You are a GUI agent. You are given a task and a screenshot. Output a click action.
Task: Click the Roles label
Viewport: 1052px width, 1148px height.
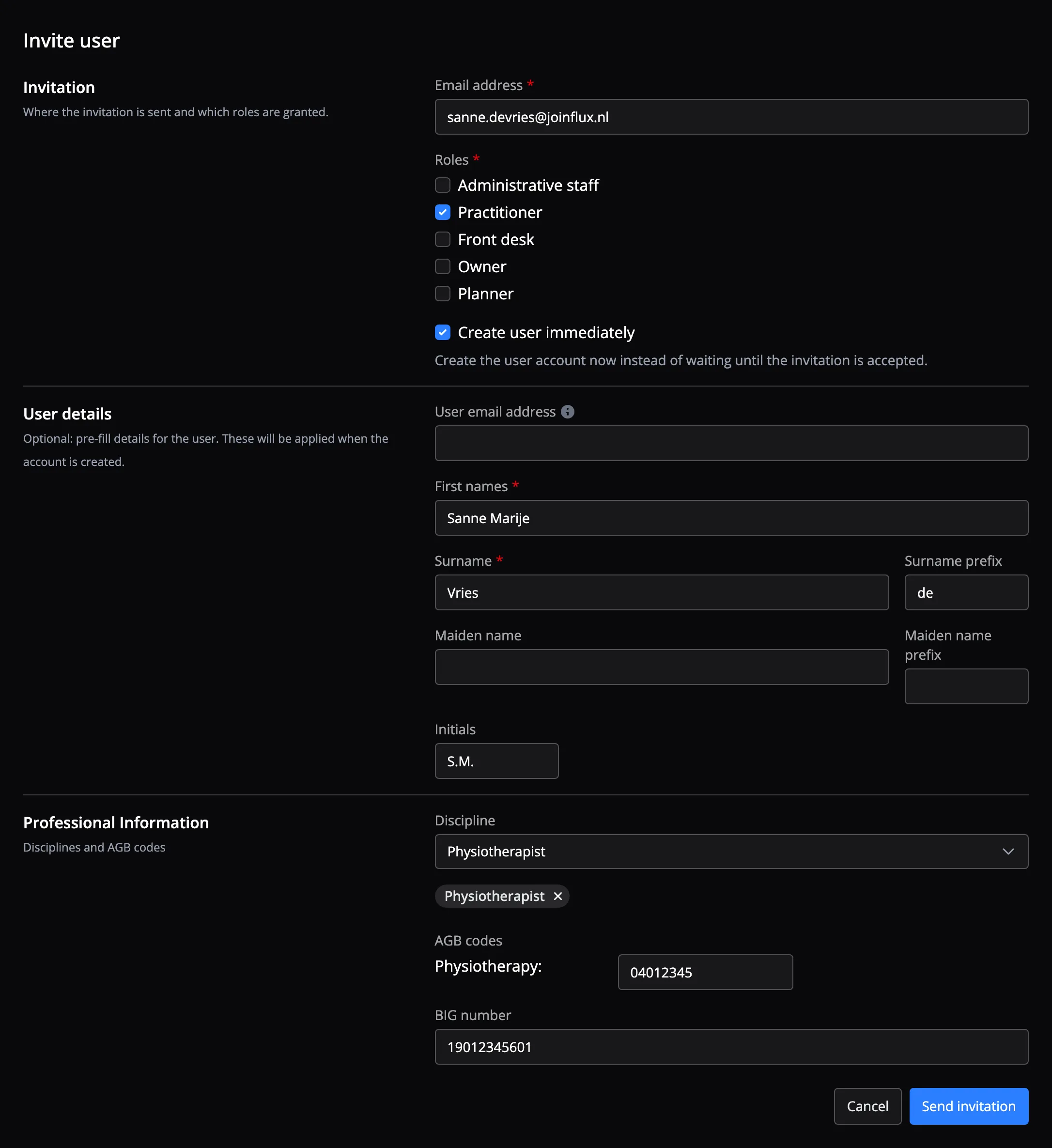(x=451, y=159)
